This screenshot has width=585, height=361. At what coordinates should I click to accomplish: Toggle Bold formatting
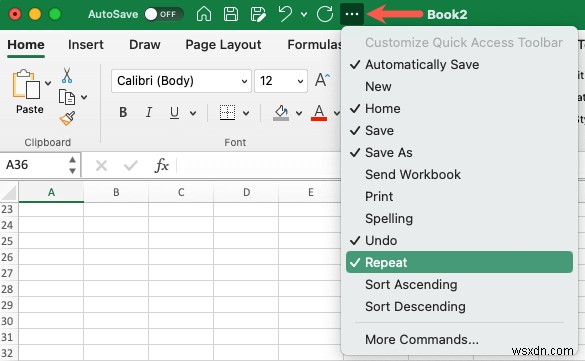click(x=123, y=112)
